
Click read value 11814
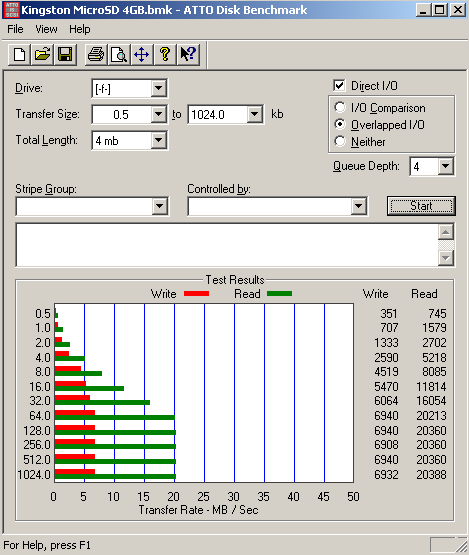(x=431, y=387)
